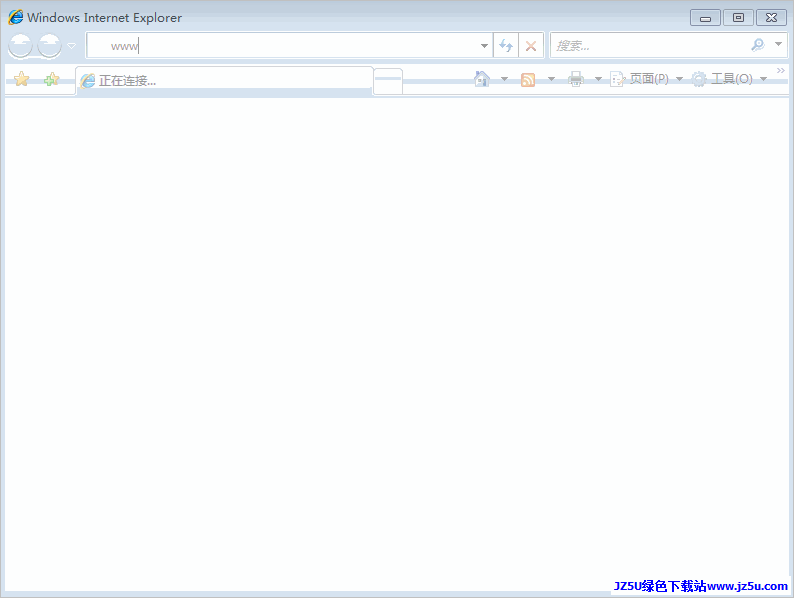Click the Back navigation button
794x598 pixels.
pos(20,46)
